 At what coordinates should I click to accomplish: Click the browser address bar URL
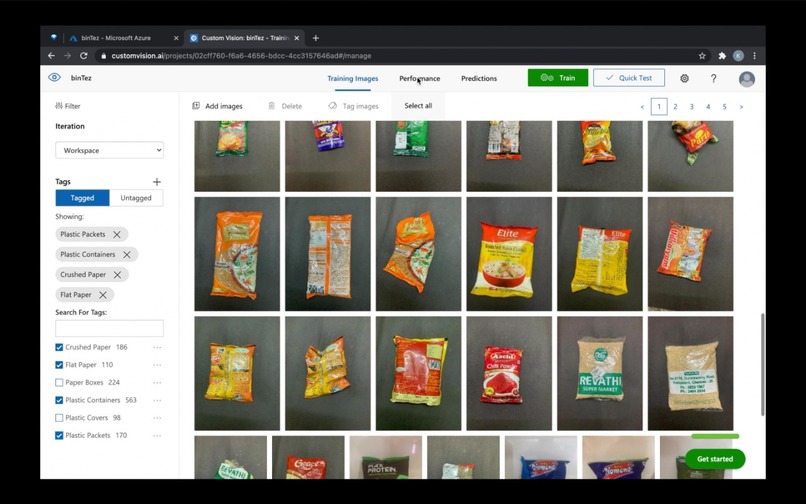[x=241, y=56]
